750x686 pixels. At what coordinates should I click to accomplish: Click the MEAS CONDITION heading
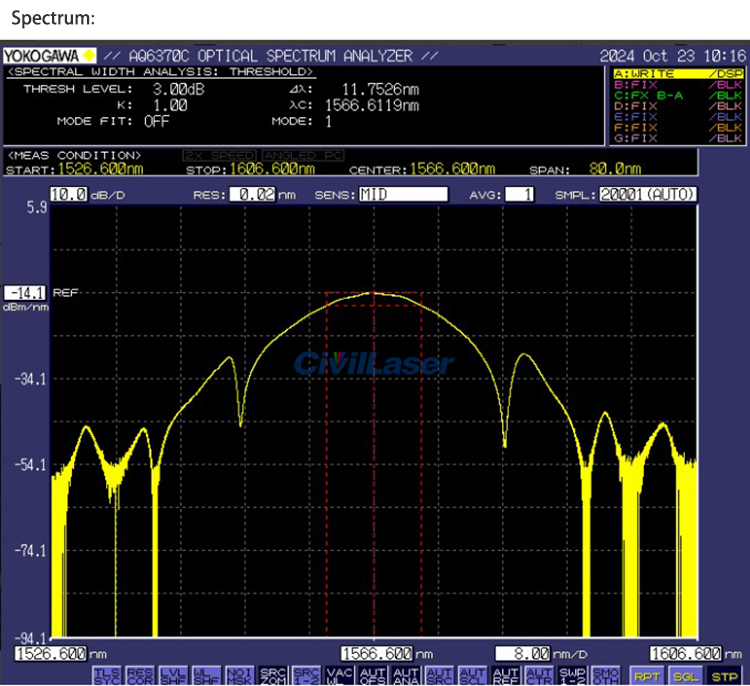coord(74,155)
